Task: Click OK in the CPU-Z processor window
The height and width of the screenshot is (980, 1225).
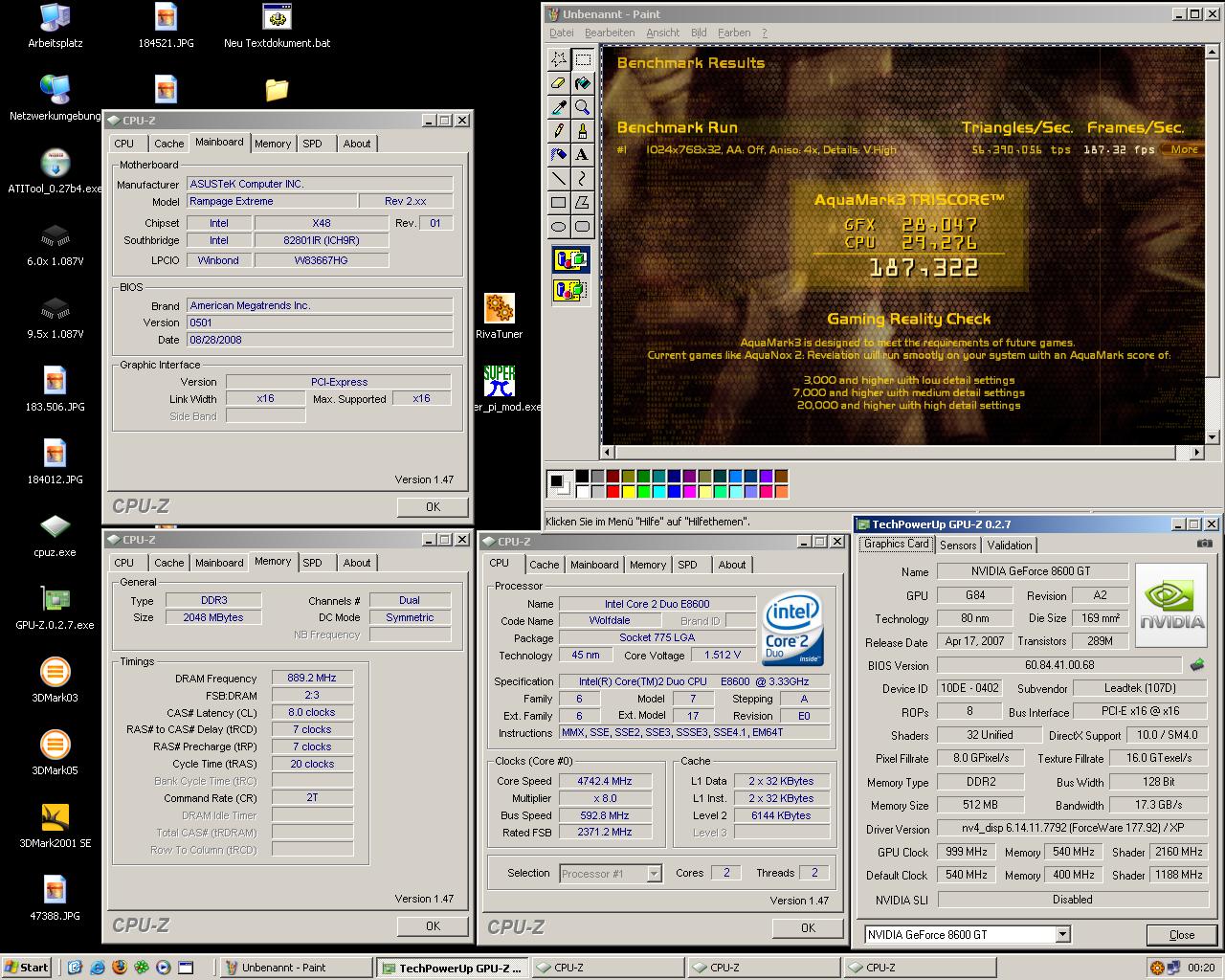Action: click(x=808, y=927)
